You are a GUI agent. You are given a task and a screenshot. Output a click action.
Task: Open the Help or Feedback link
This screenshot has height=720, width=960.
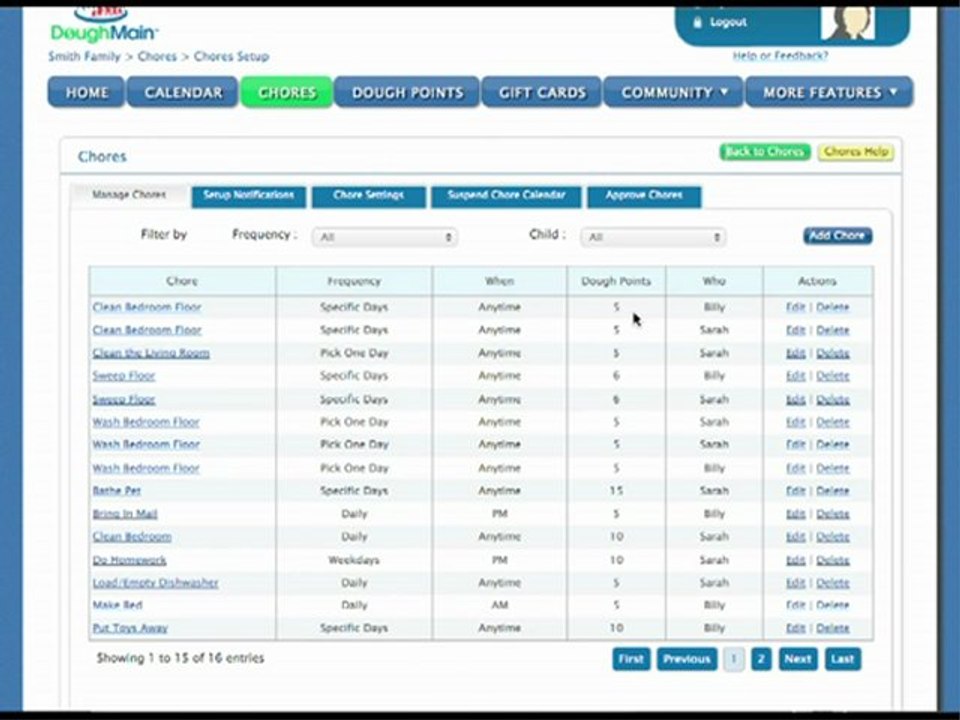pos(780,56)
